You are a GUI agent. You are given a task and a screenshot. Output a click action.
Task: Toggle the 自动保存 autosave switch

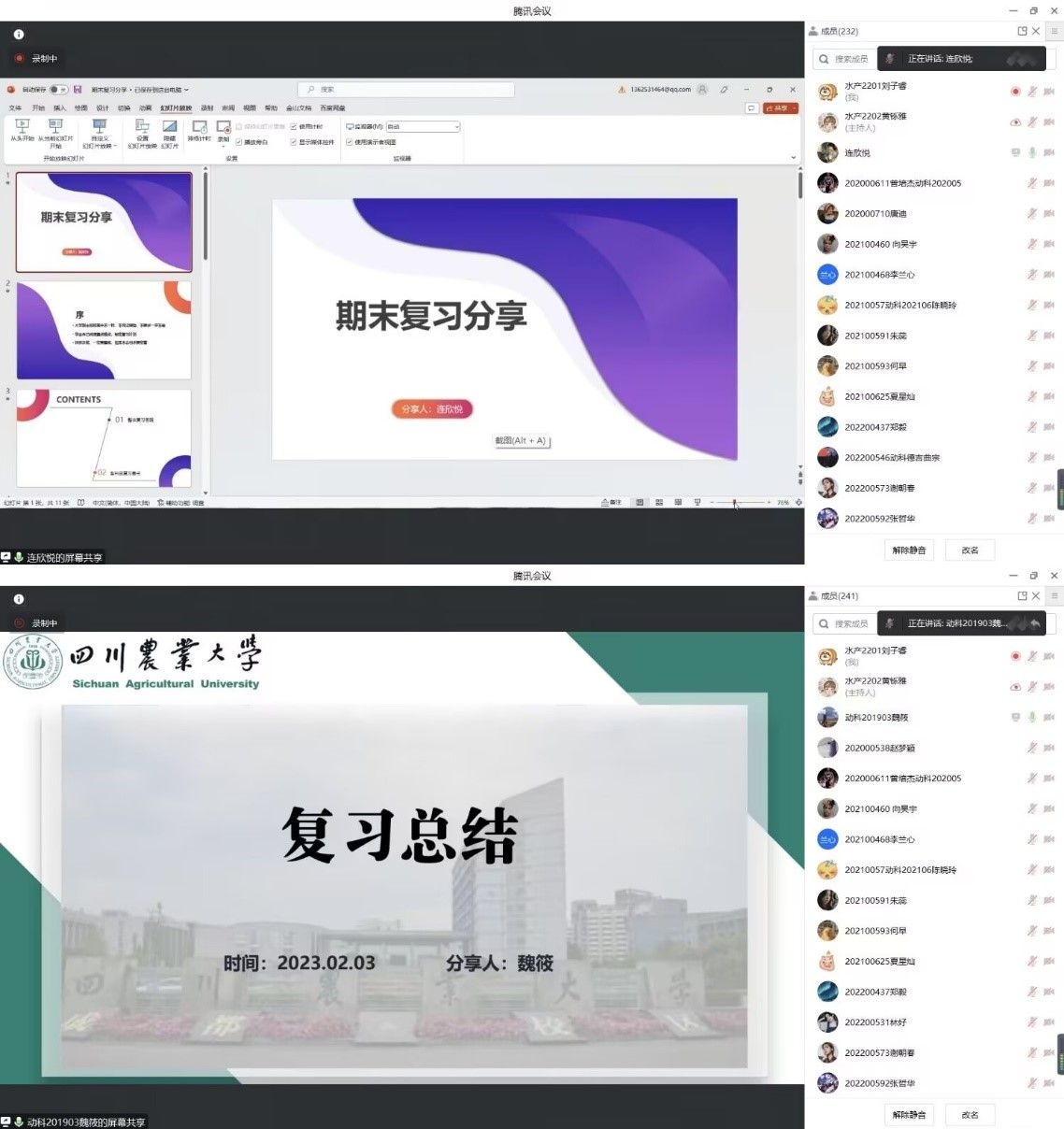coord(58,90)
